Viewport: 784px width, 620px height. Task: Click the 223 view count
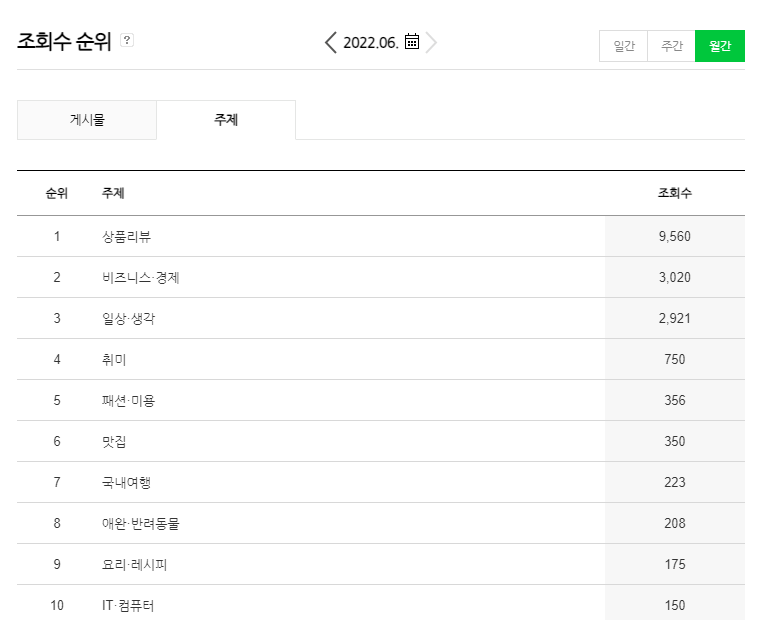[x=674, y=482]
